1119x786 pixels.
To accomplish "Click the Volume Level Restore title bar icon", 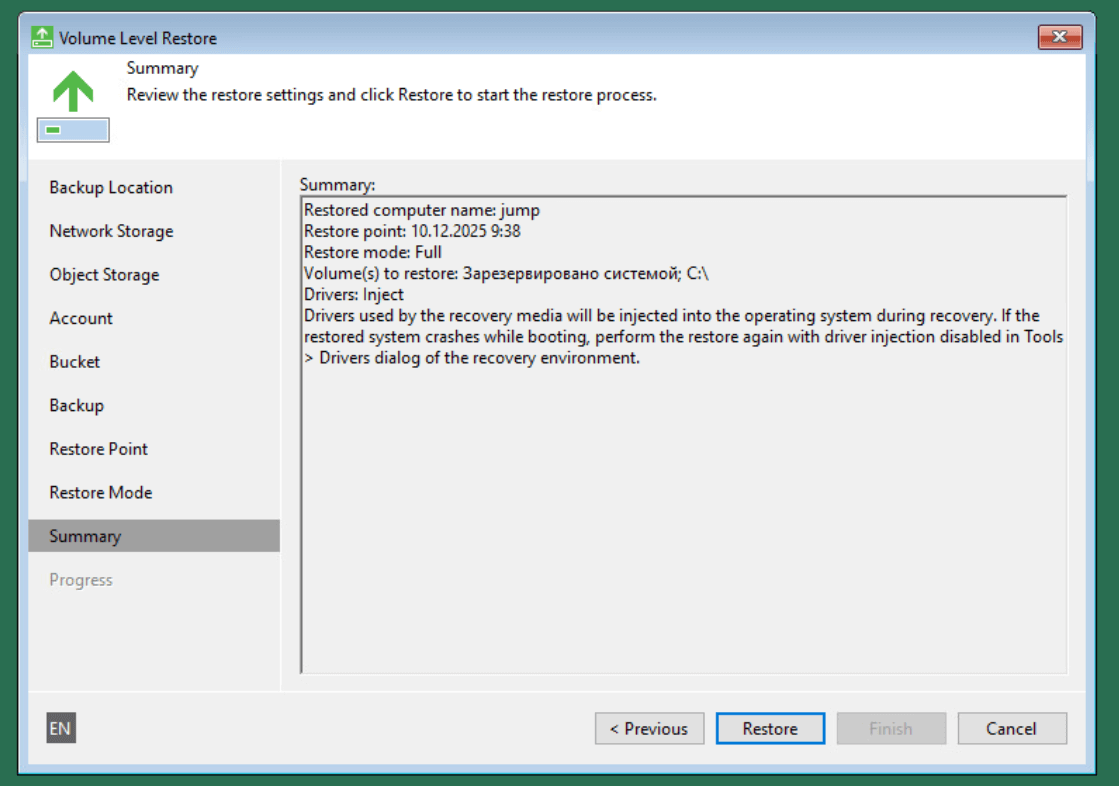I will (x=42, y=38).
